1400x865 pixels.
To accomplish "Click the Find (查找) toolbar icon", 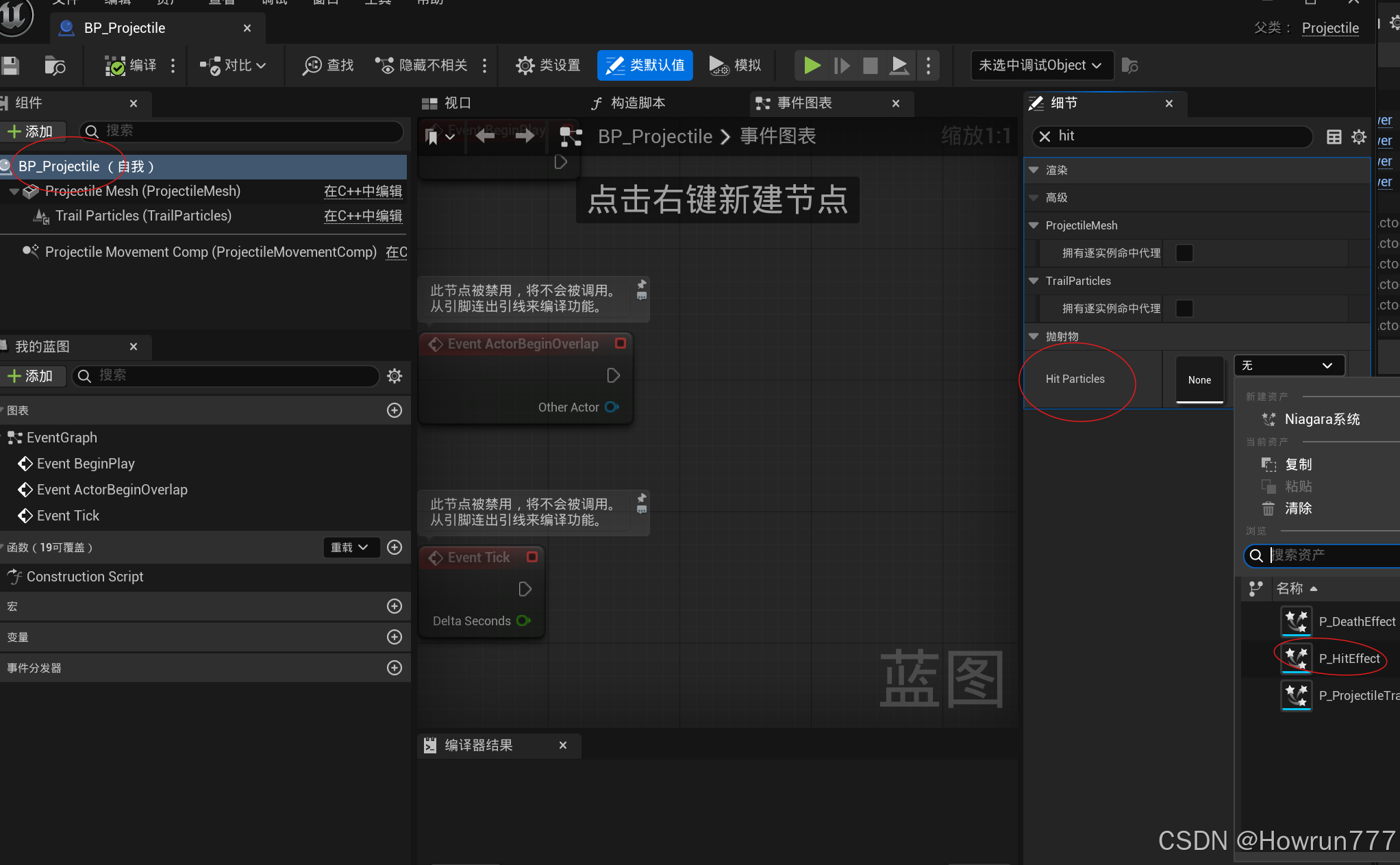I will [312, 66].
